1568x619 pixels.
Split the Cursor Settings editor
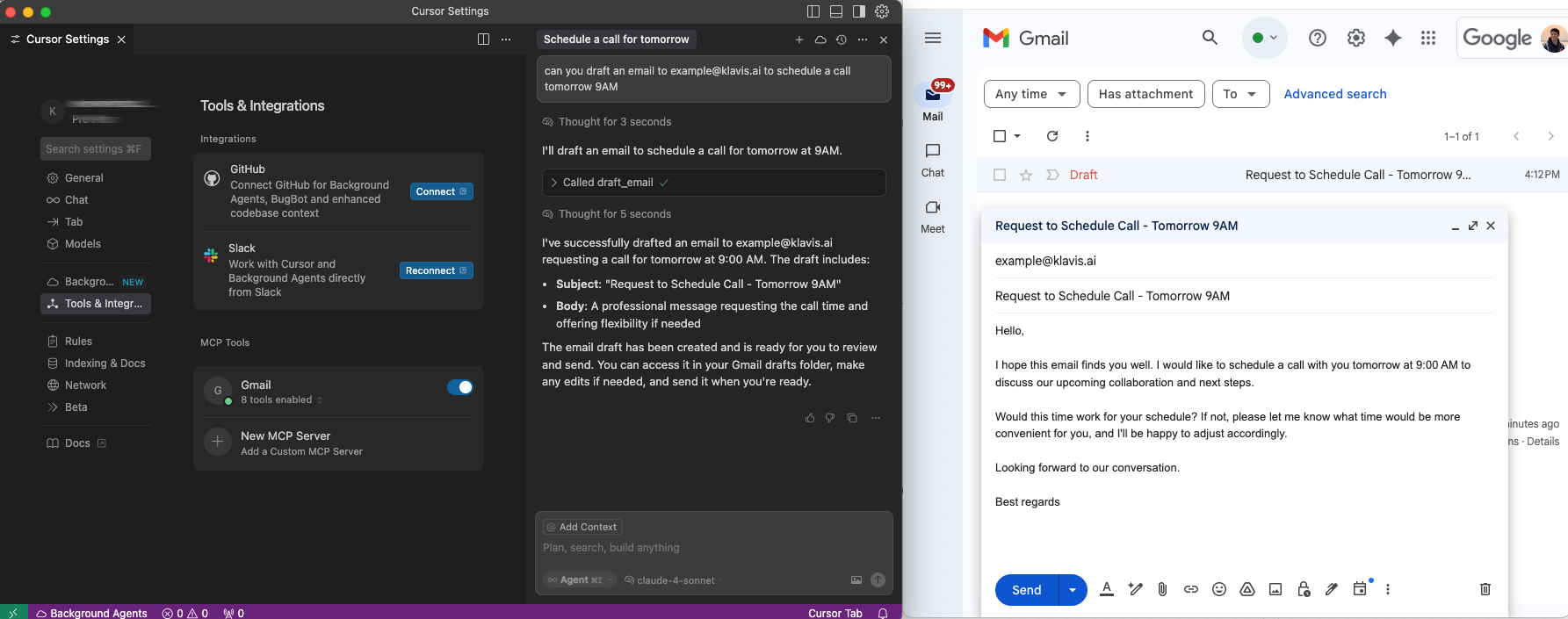[483, 40]
